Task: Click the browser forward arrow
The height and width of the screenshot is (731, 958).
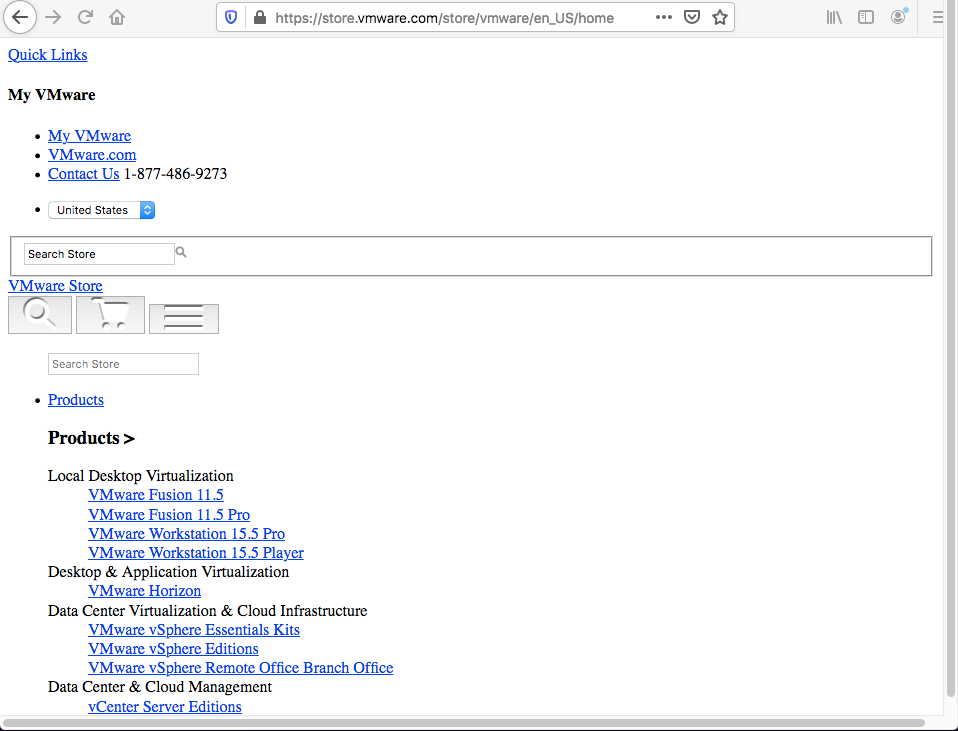Action: (53, 17)
